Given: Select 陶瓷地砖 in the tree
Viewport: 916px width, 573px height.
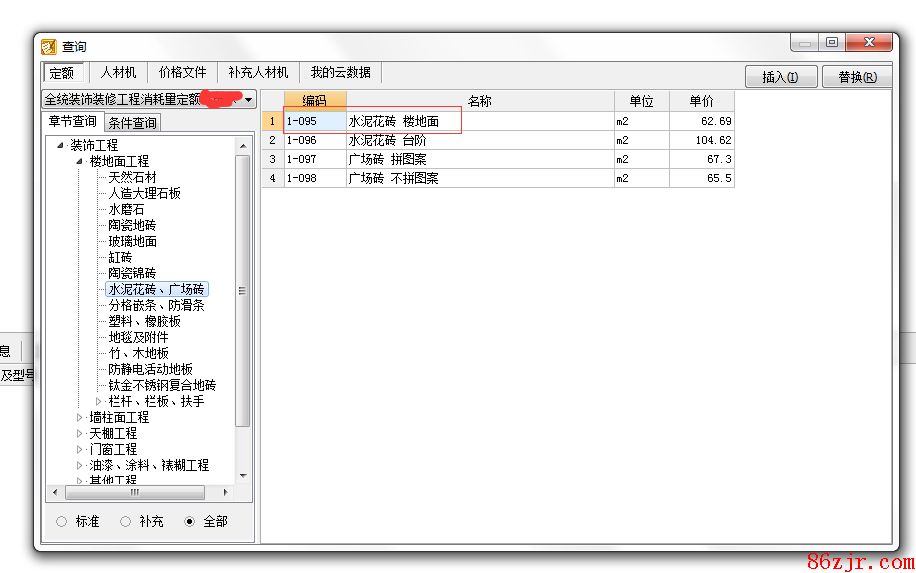Looking at the screenshot, I should coord(132,225).
